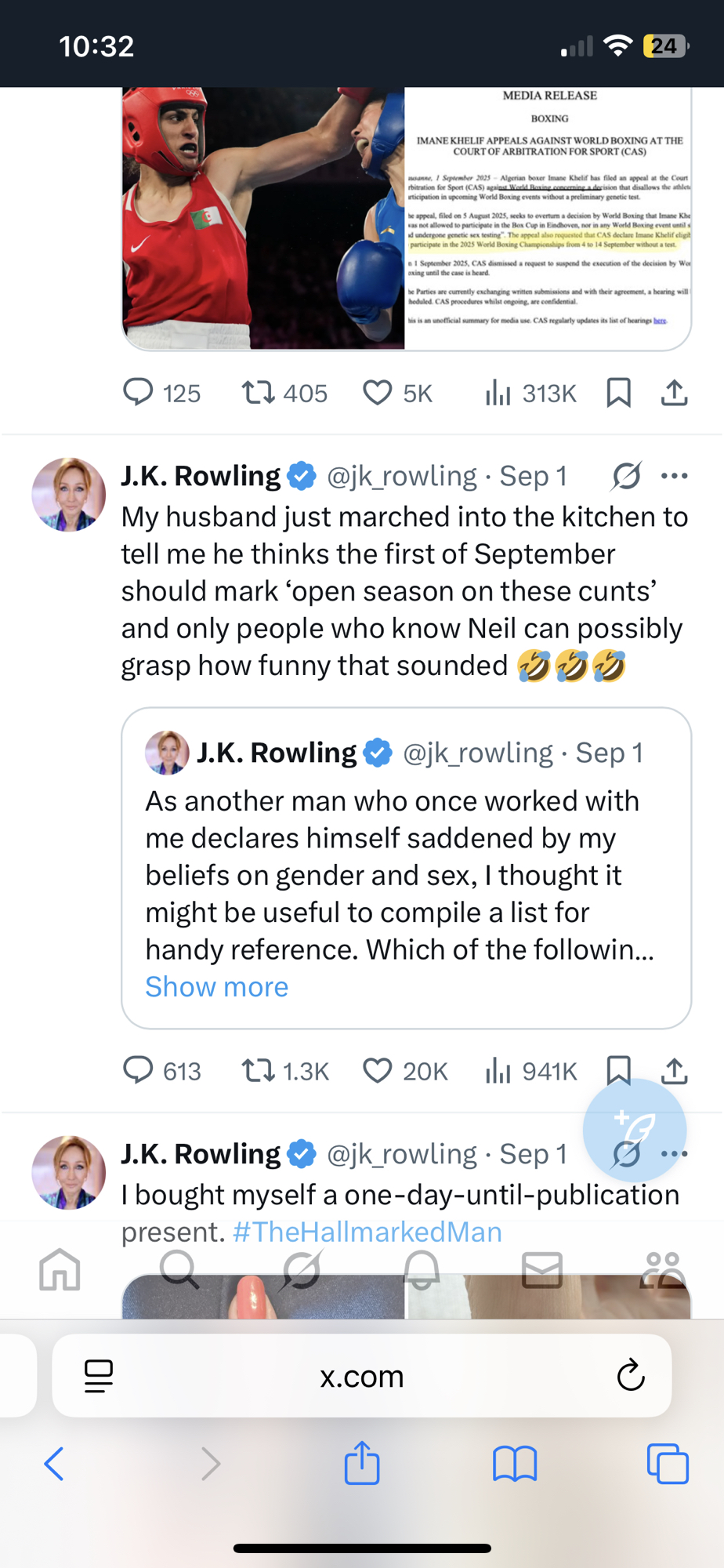Tap the floating compose post button
This screenshot has width=724, height=1568.
tap(634, 1130)
